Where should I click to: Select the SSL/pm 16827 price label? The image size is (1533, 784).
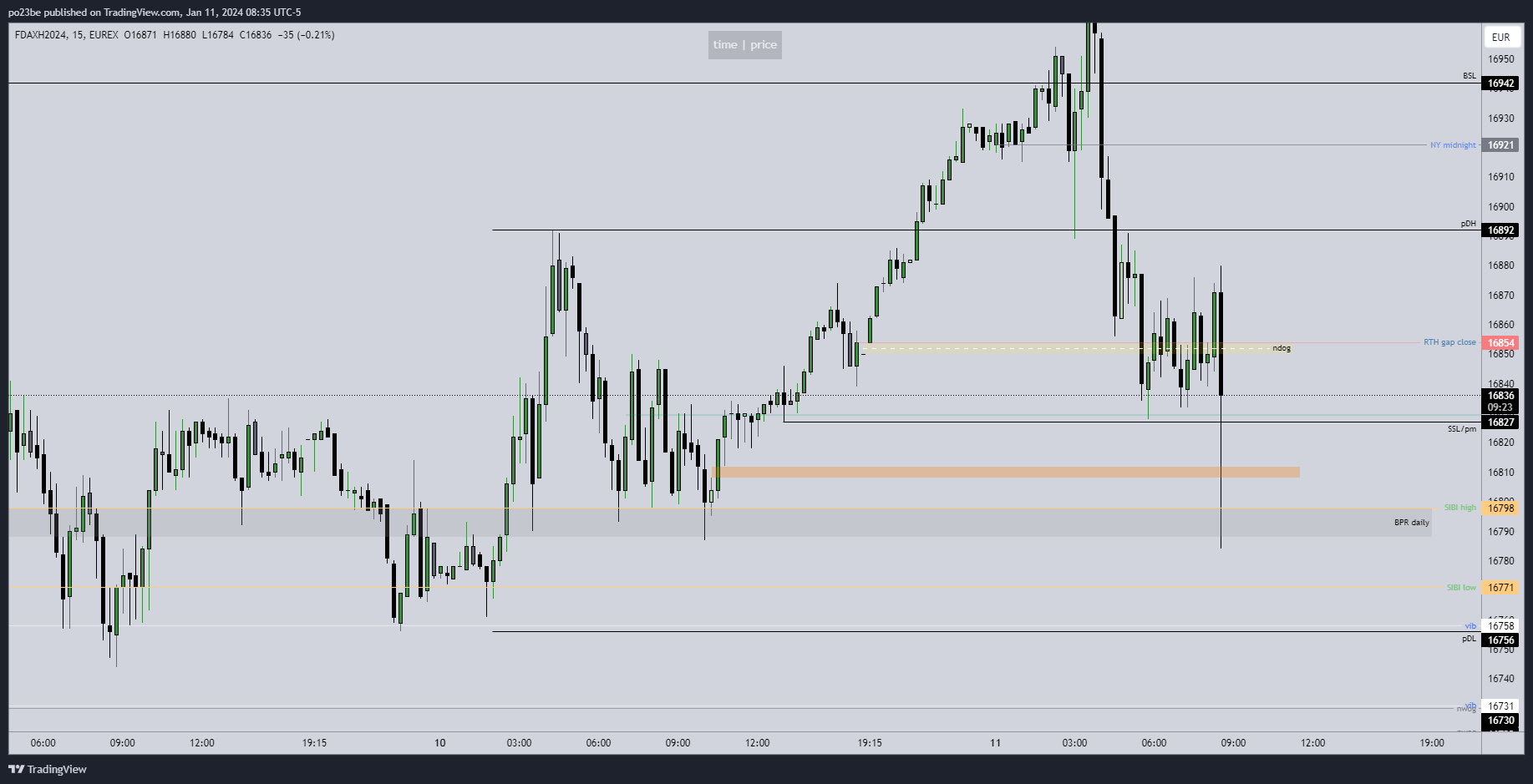click(x=1500, y=422)
